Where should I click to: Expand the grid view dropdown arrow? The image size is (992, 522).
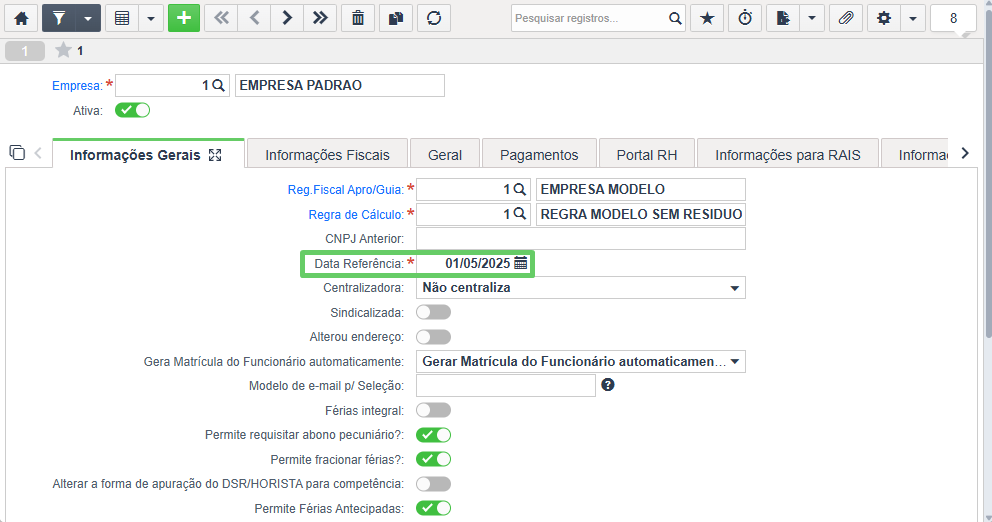tap(151, 18)
